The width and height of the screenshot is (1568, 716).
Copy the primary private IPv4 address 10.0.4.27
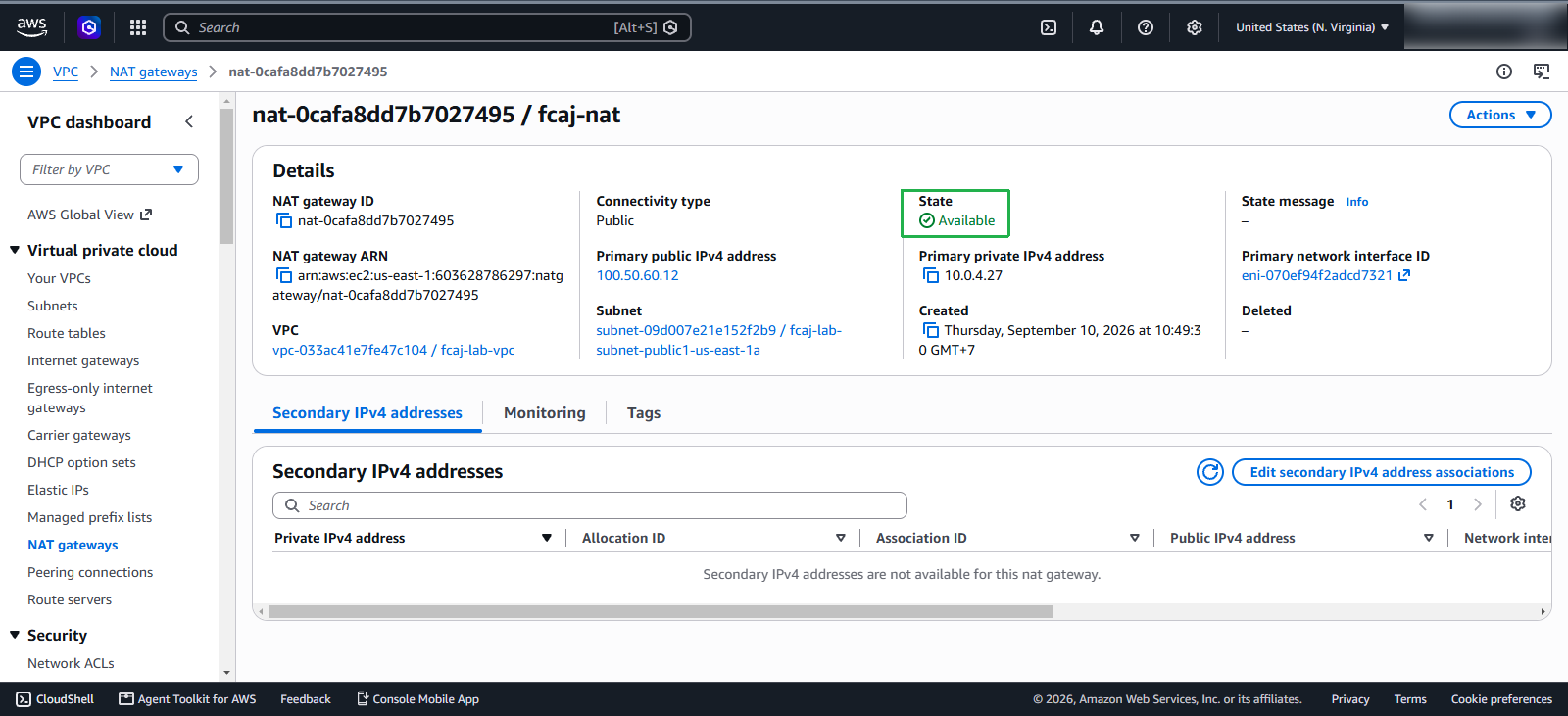coord(931,275)
